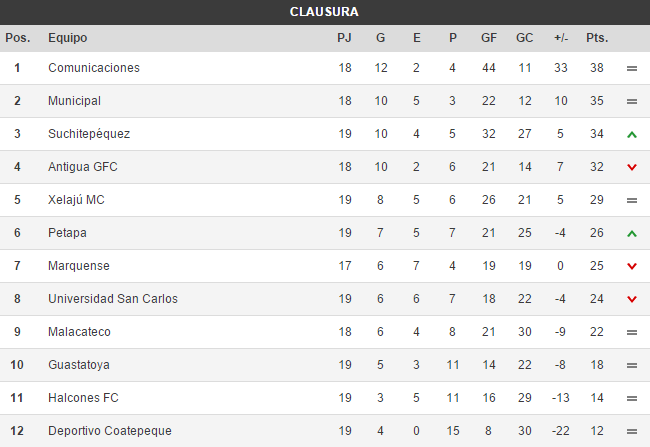Viewport: 650px width, 447px height.
Task: Select the CLAUSURA header tab
Action: pyautogui.click(x=324, y=12)
